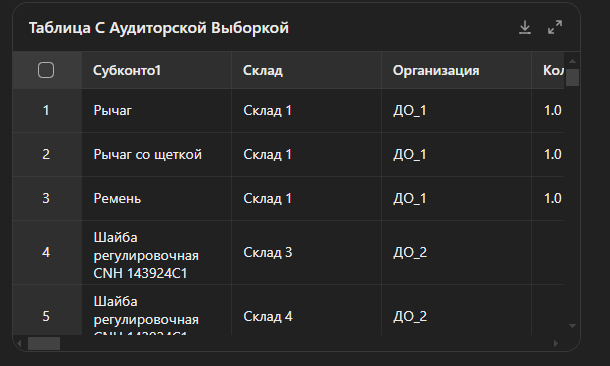Click the vertical scrollbar thumb
The width and height of the screenshot is (610, 366).
(x=572, y=77)
